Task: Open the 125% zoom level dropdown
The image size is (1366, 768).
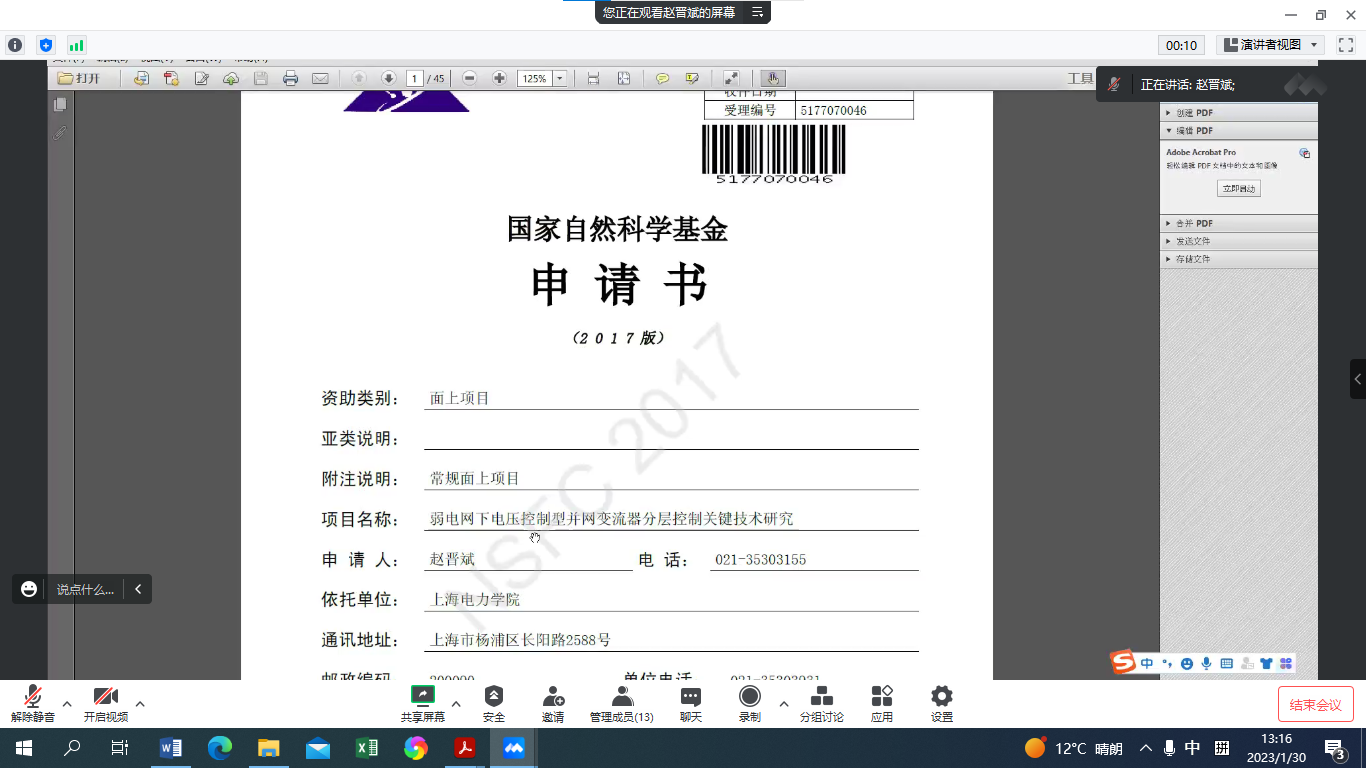Action: click(560, 79)
